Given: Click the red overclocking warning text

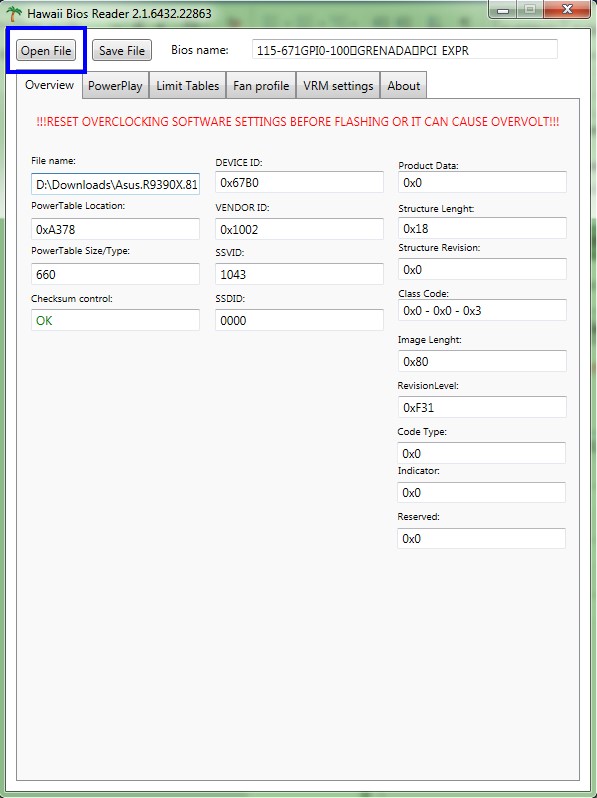Looking at the screenshot, I should [298, 122].
